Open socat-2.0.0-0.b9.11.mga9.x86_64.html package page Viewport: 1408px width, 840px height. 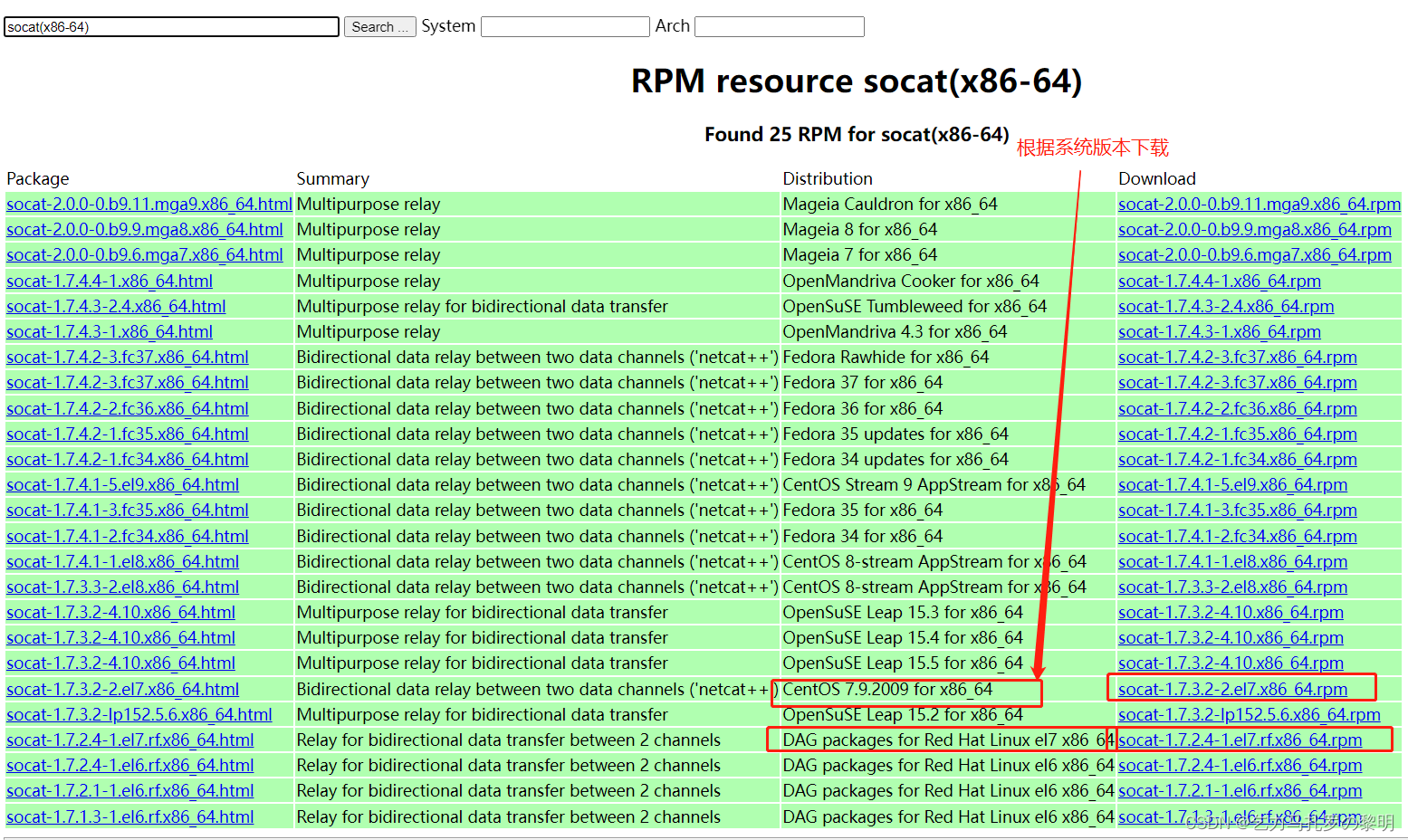coord(149,205)
